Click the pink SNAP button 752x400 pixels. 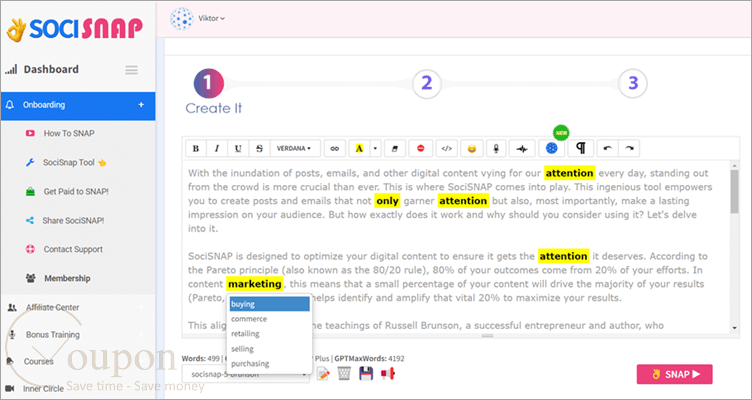674,374
